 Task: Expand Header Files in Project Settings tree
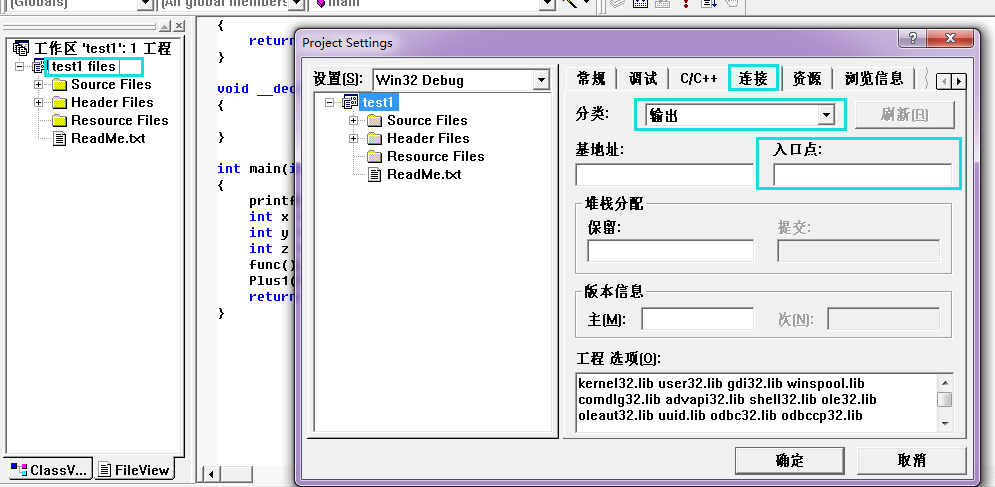coord(353,138)
